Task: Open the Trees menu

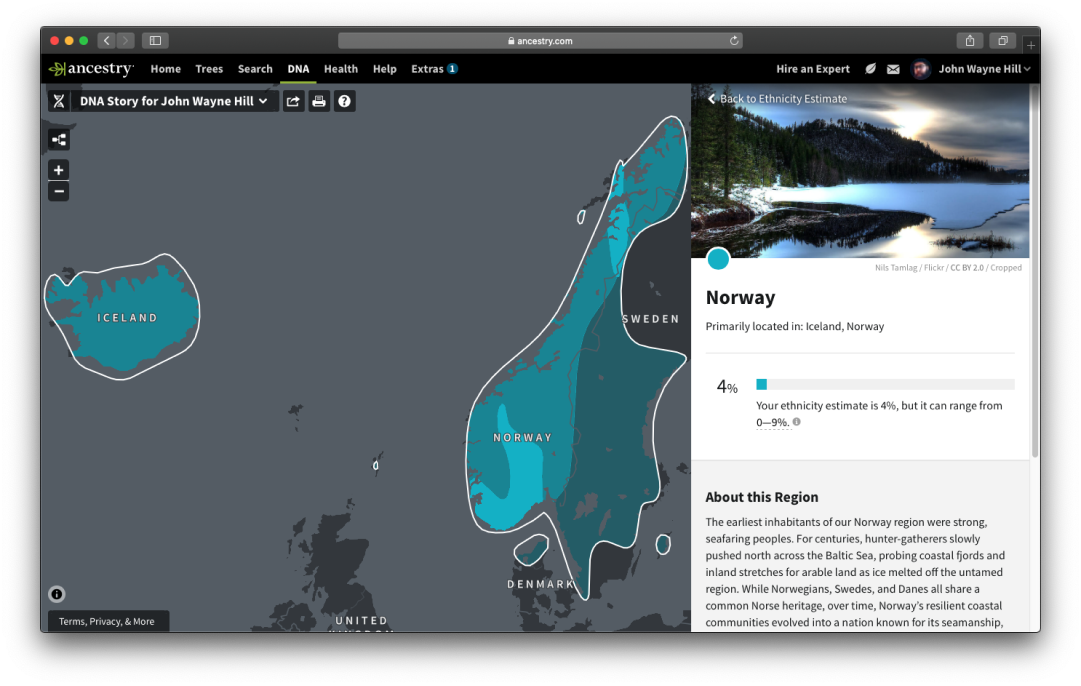Action: [x=209, y=69]
